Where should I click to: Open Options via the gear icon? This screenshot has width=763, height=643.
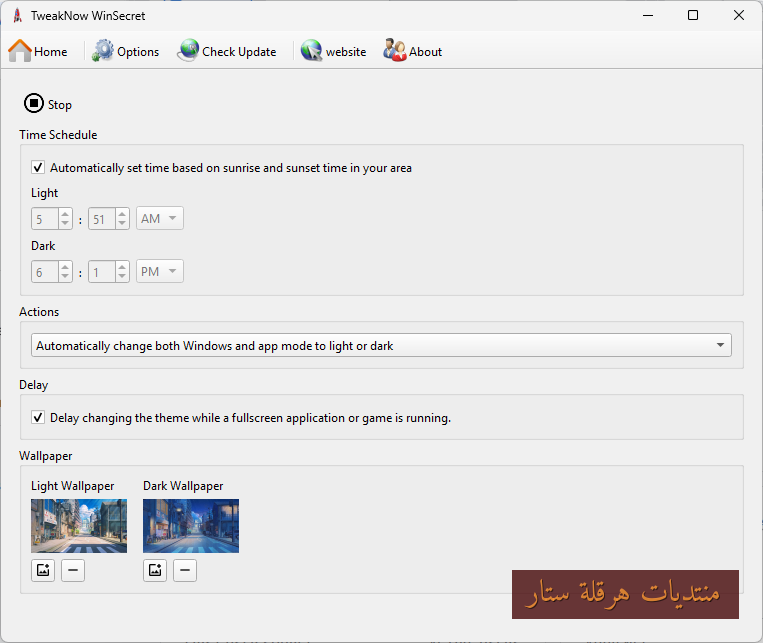coord(103,51)
